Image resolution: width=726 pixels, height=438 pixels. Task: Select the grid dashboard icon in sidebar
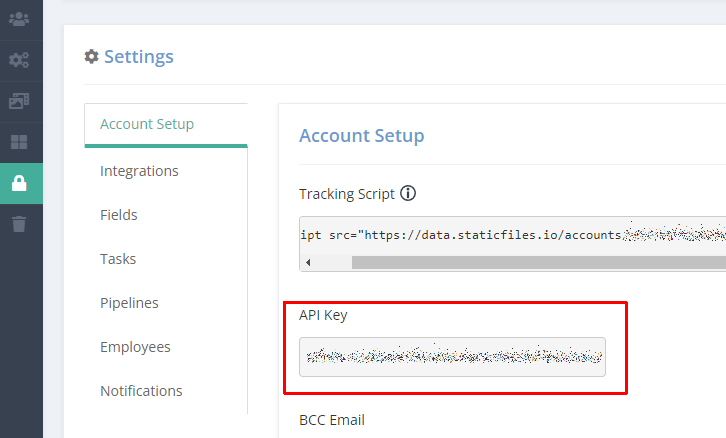point(19,142)
